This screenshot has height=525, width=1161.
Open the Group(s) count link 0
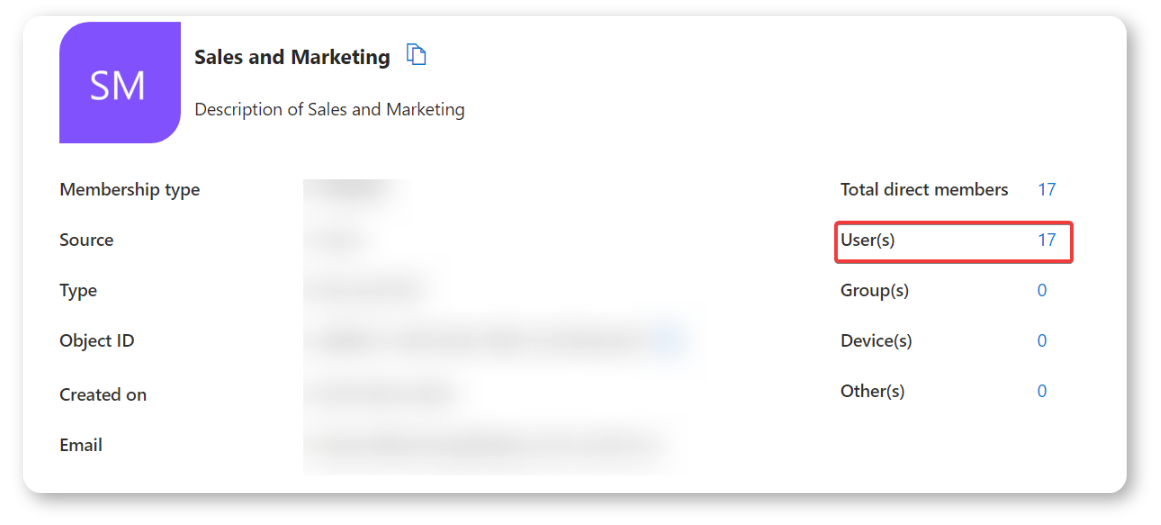pyautogui.click(x=1041, y=290)
